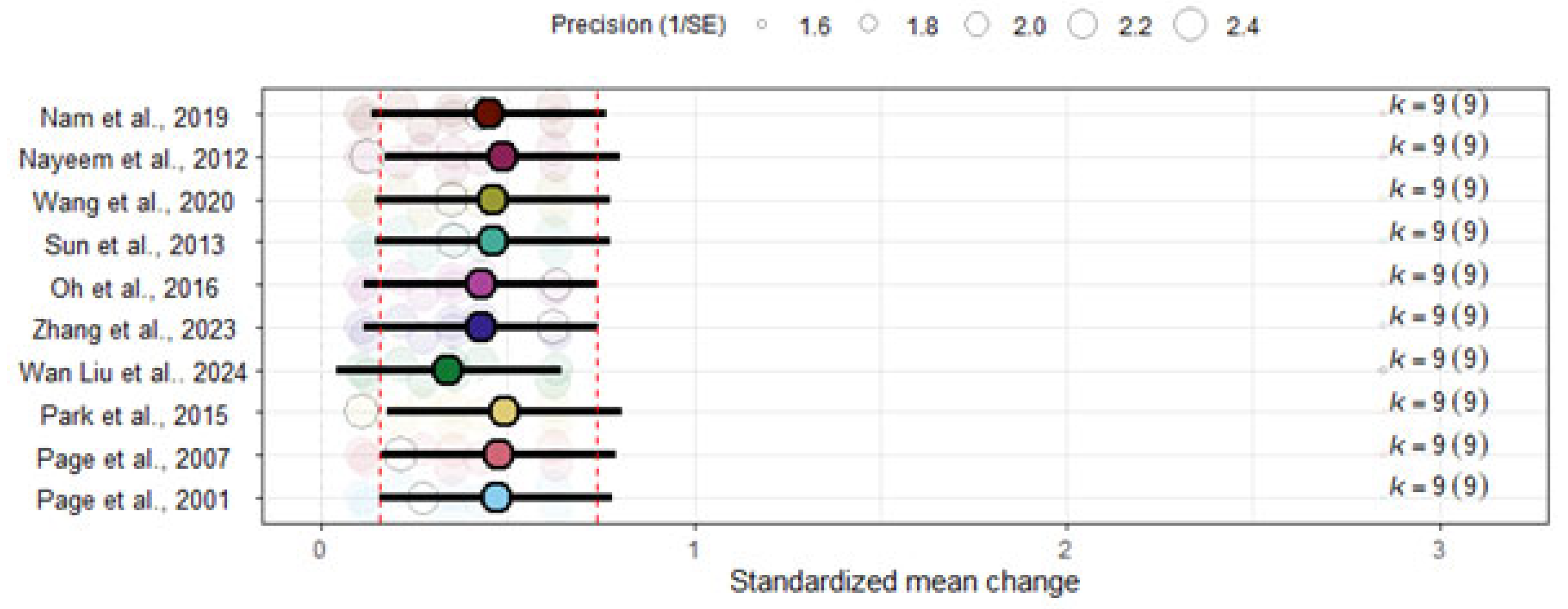Click the 2.0 precision legend circle
Screen dimensions: 1568x609
[977, 26]
